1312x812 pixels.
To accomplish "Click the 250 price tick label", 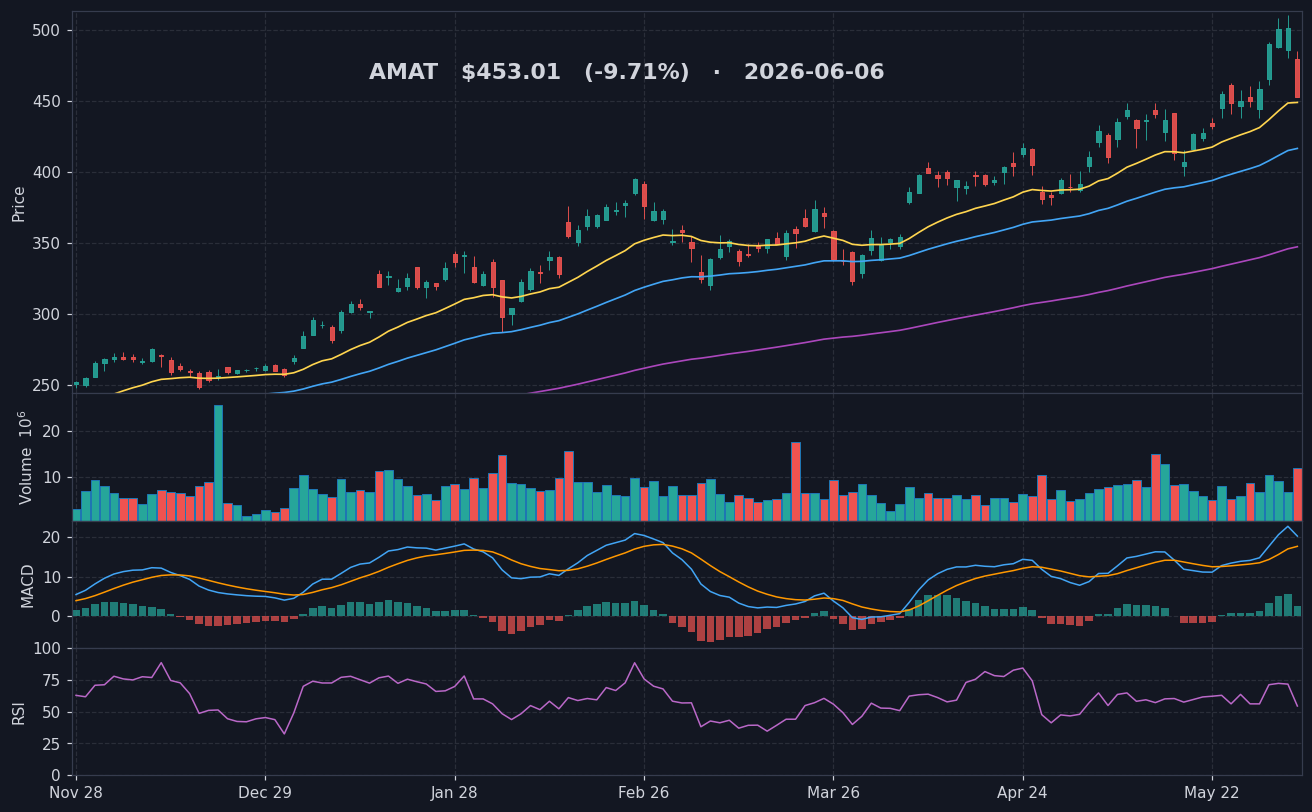I will (47, 386).
